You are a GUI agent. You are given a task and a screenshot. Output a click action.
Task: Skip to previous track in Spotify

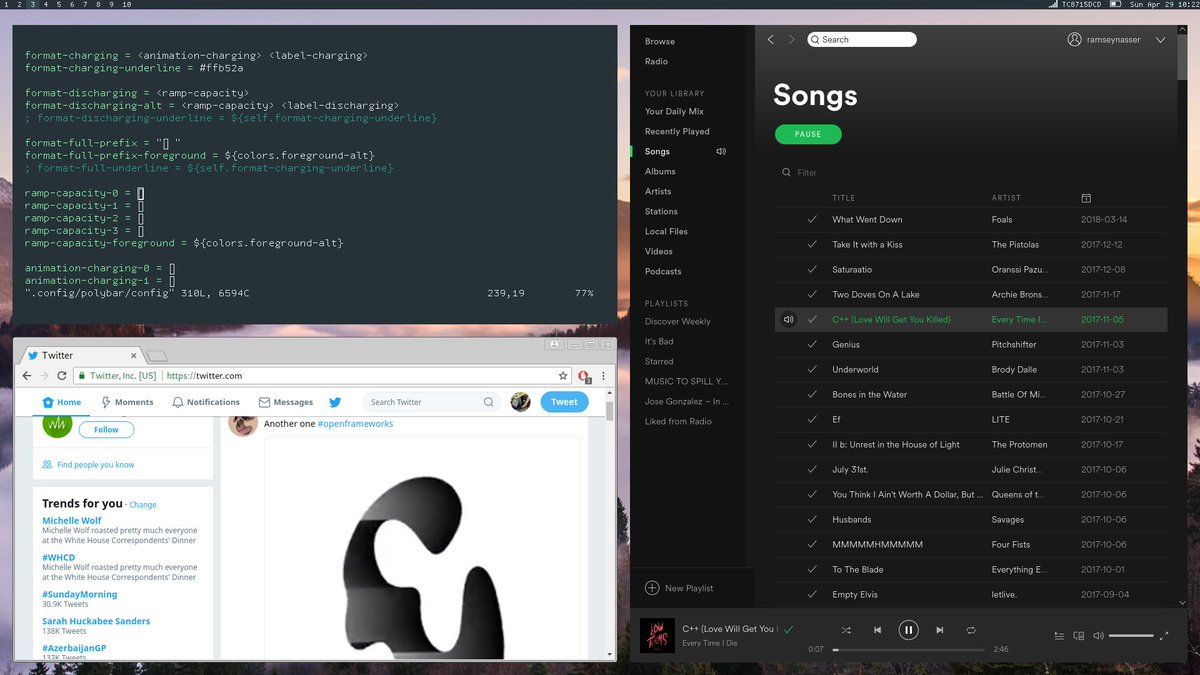click(877, 630)
